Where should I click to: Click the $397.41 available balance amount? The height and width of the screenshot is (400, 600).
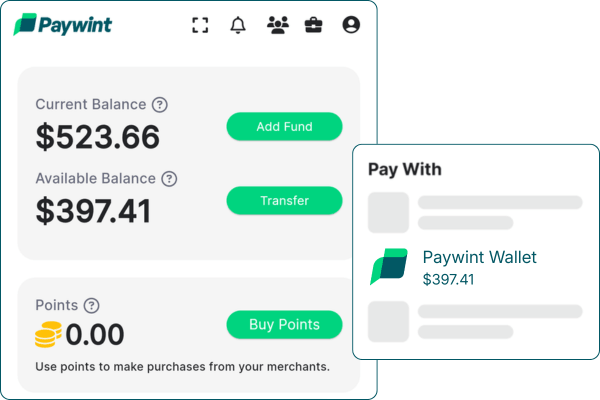click(94, 211)
